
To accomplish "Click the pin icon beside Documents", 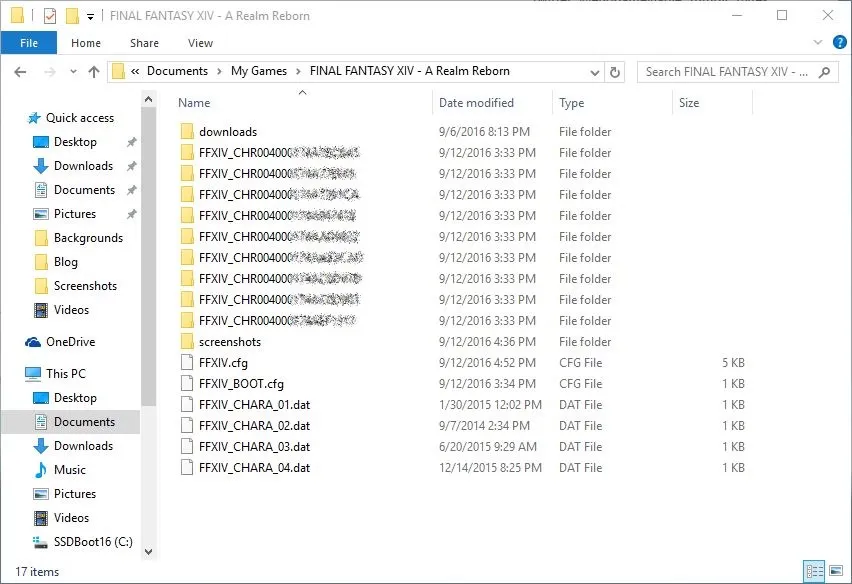I will [131, 190].
